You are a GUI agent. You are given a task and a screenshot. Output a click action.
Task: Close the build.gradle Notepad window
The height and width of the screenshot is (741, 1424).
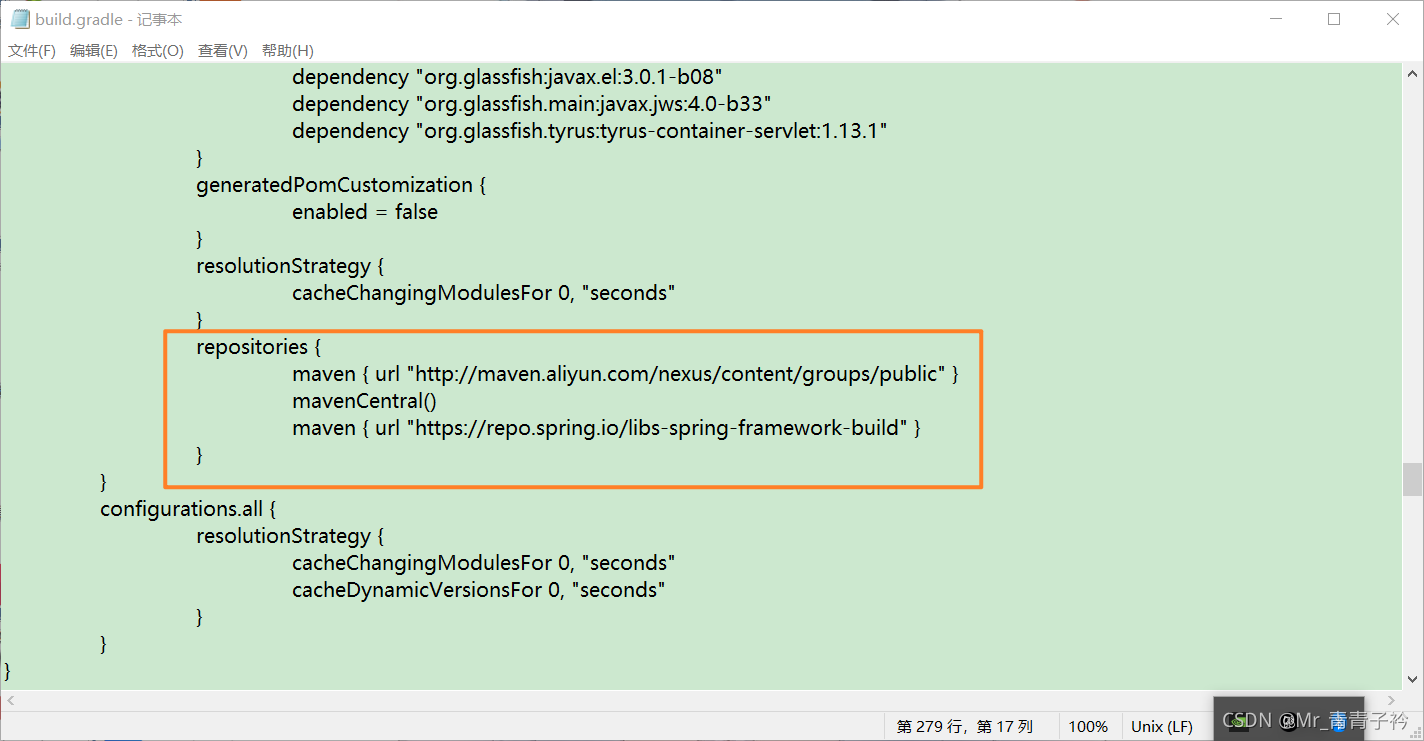1393,19
